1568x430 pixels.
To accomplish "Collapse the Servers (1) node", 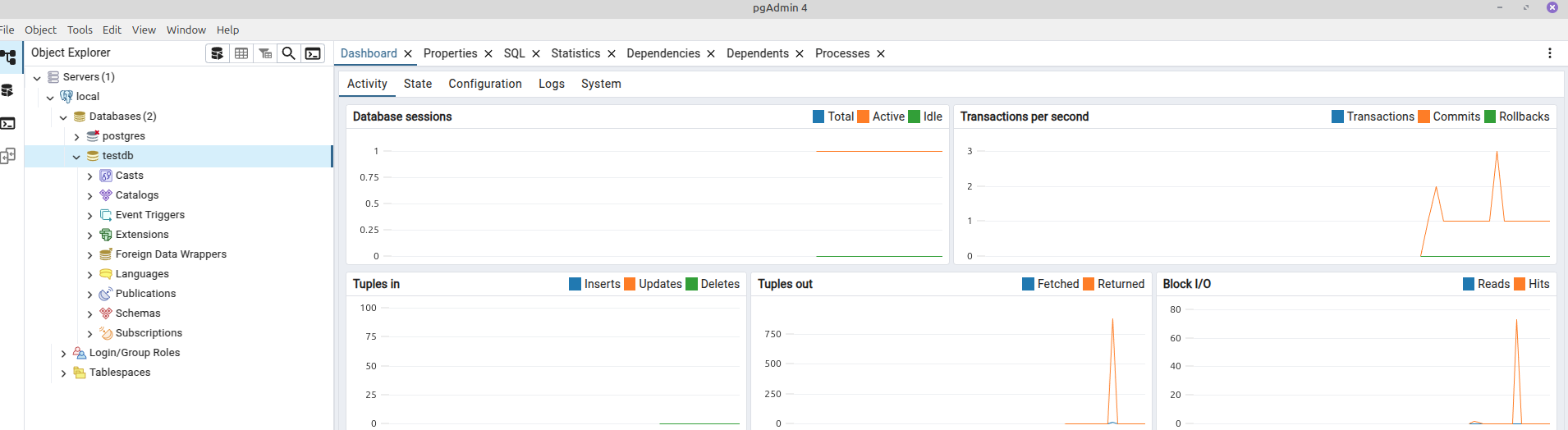I will click(37, 78).
